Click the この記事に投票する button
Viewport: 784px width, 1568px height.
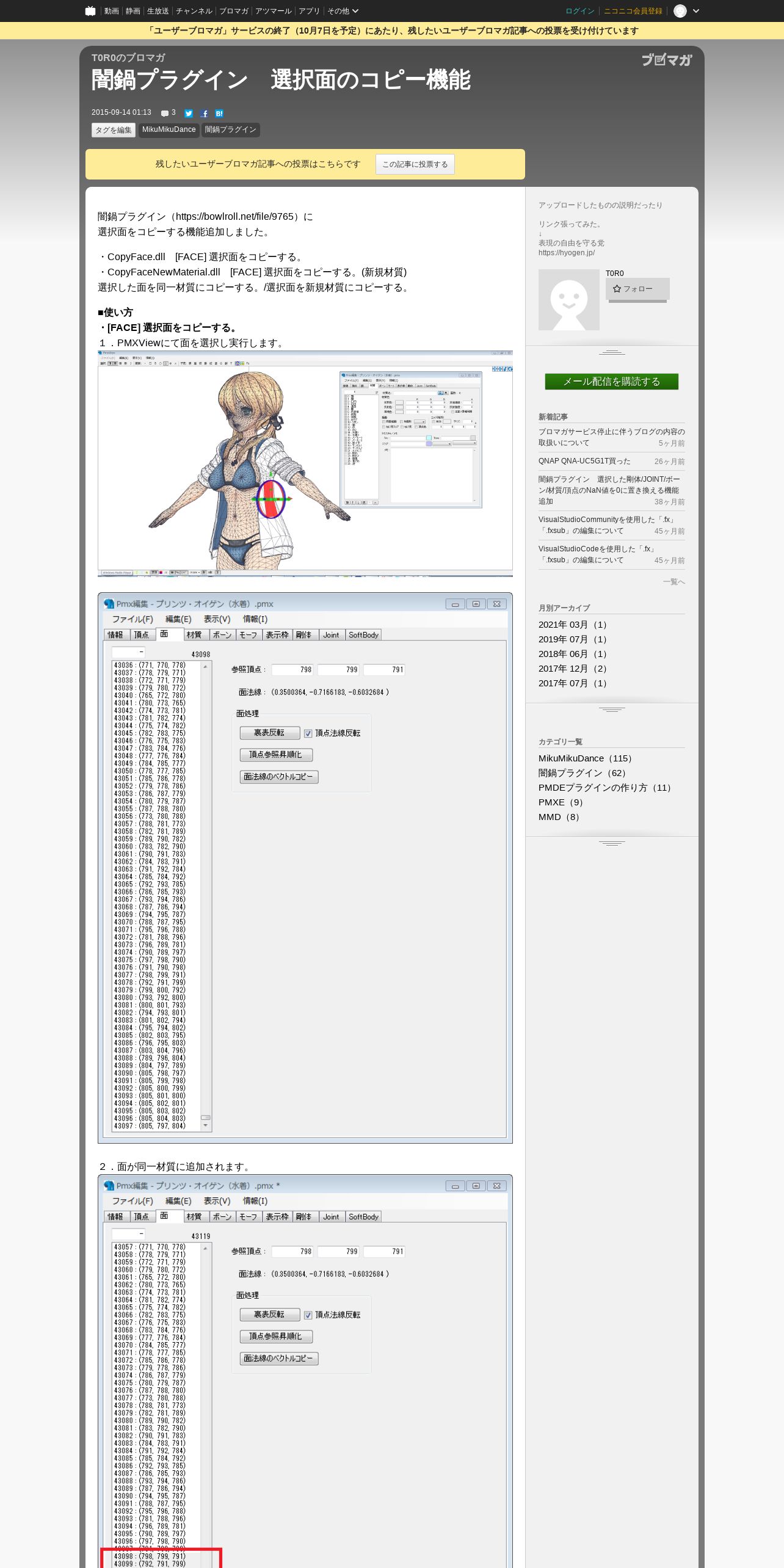[x=415, y=164]
